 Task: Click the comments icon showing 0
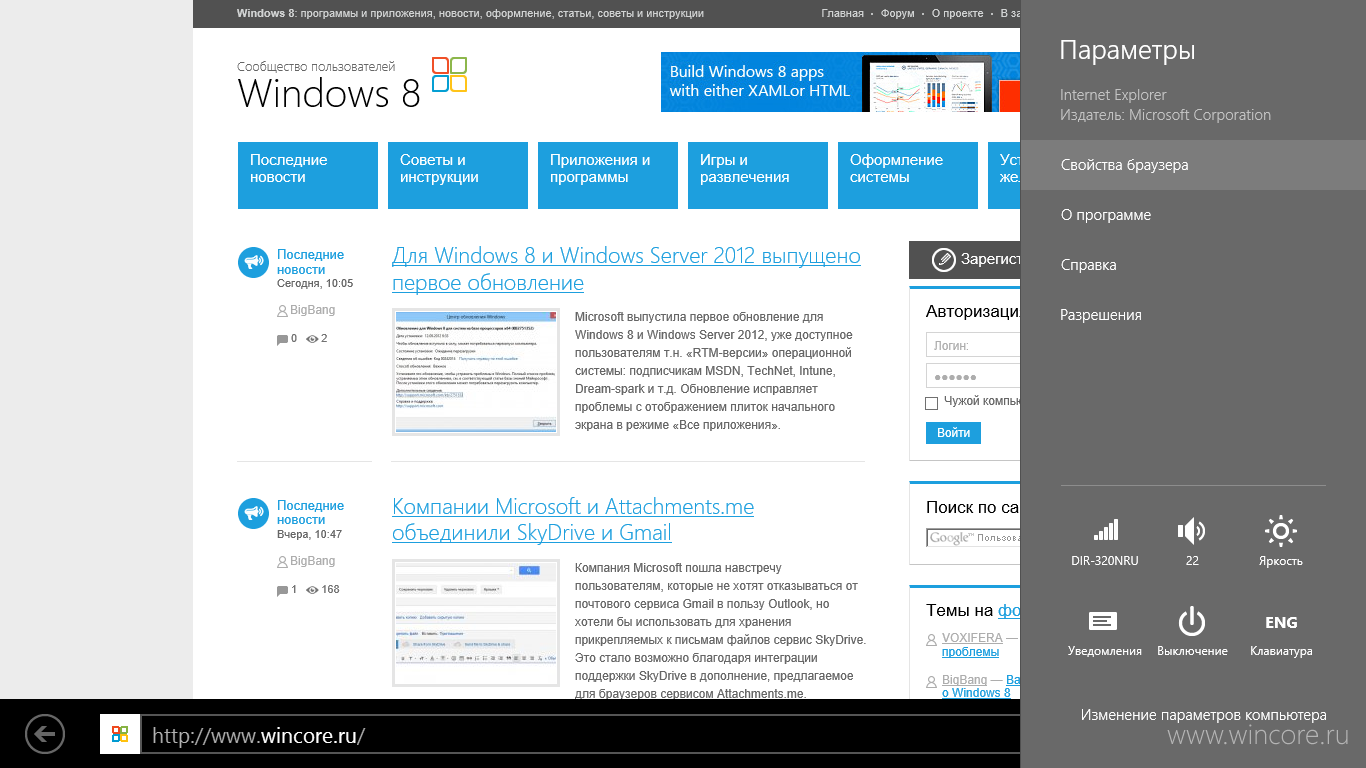(281, 339)
